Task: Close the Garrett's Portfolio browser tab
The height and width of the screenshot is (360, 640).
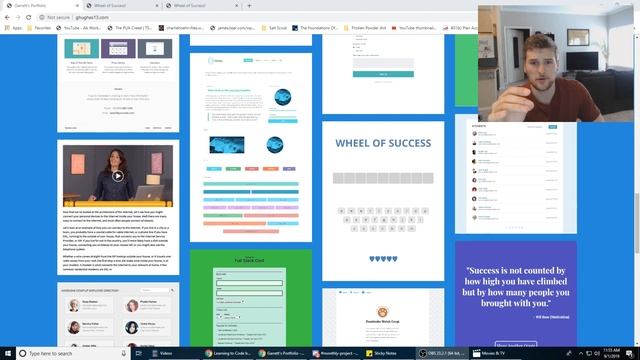Action: click(78, 6)
